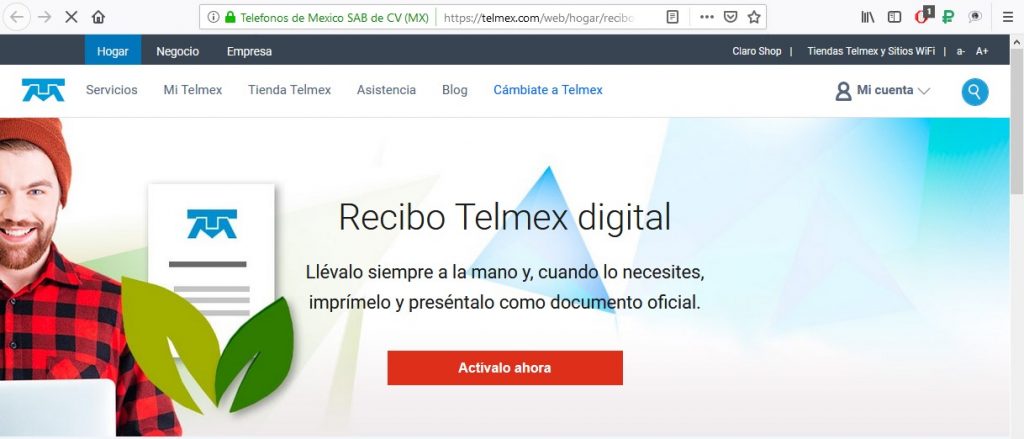Go to the browser home page icon
The height and width of the screenshot is (439, 1024).
[x=99, y=17]
